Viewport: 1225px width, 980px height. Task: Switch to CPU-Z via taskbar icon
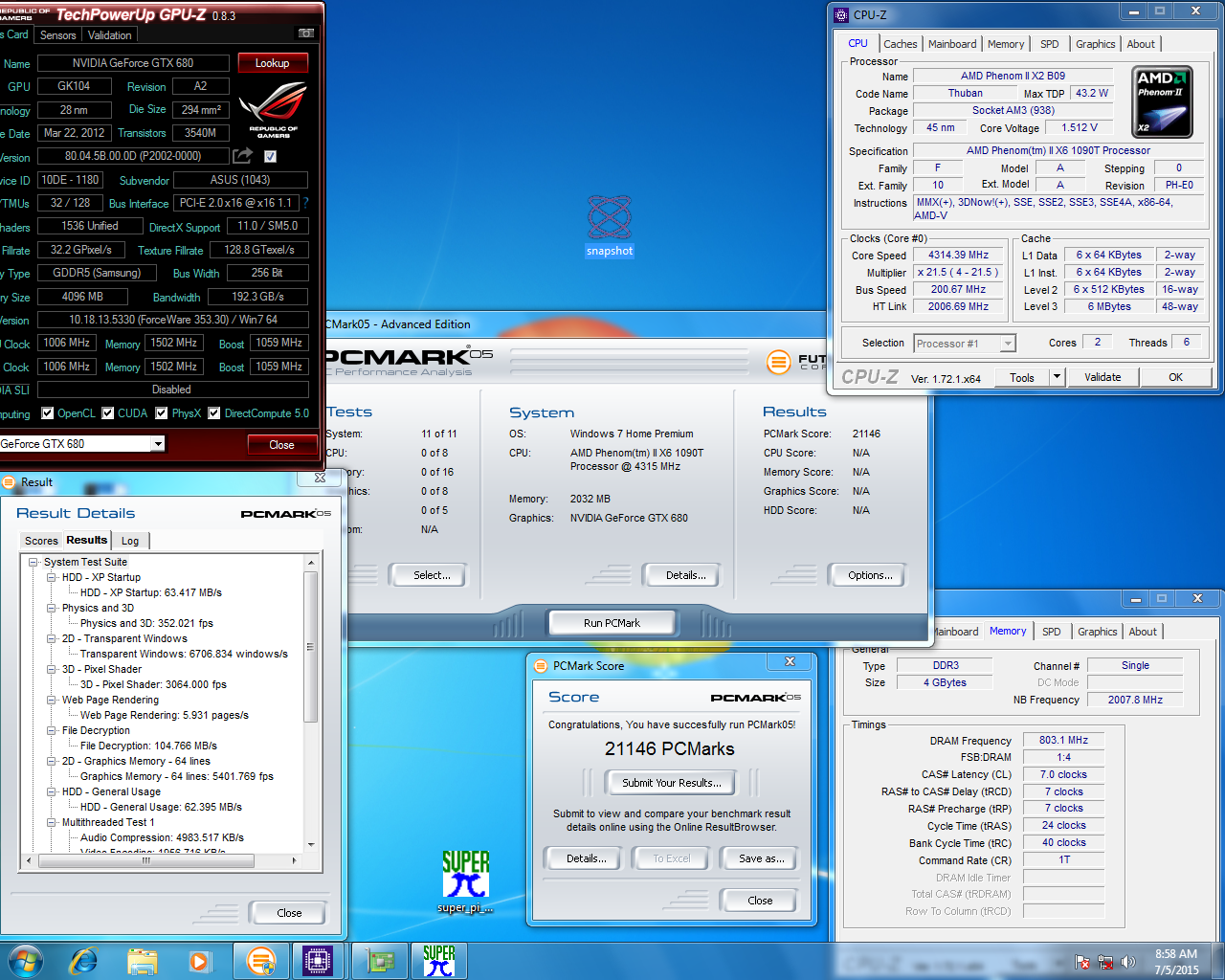(x=318, y=960)
